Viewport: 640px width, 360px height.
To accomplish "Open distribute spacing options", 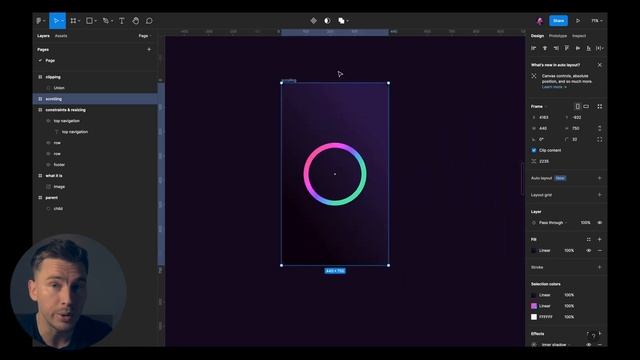I will (x=600, y=48).
